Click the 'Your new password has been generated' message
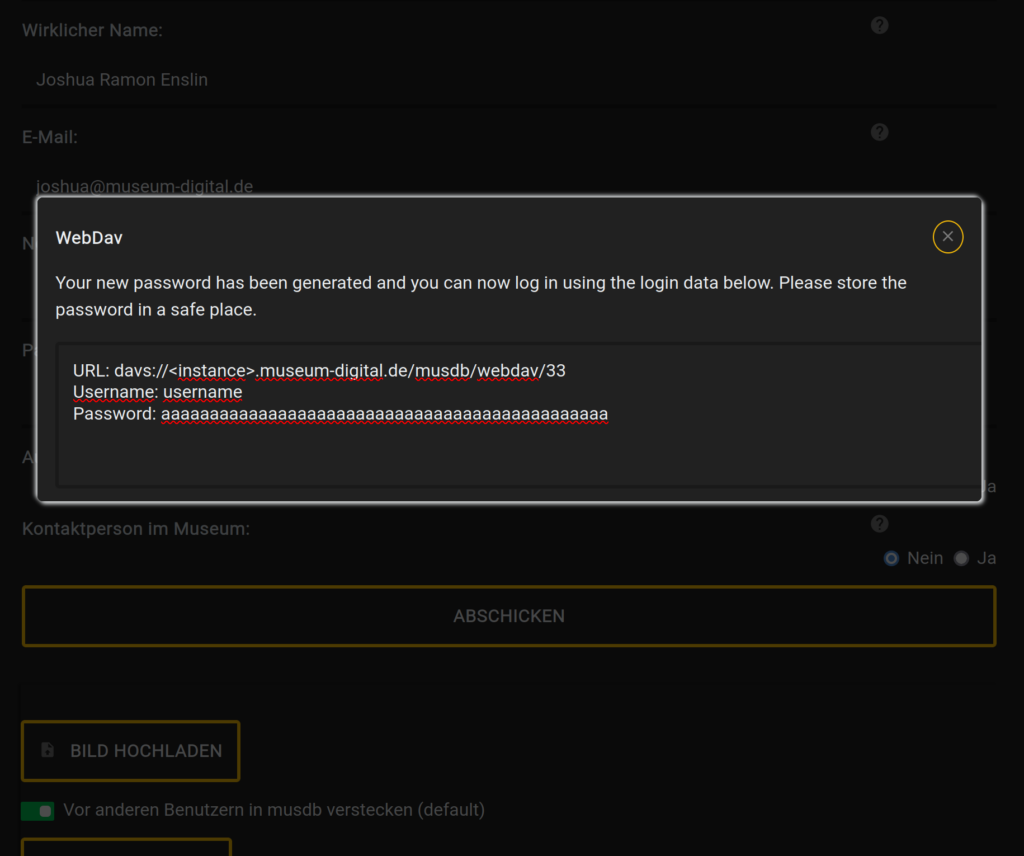This screenshot has height=856, width=1024. point(481,296)
